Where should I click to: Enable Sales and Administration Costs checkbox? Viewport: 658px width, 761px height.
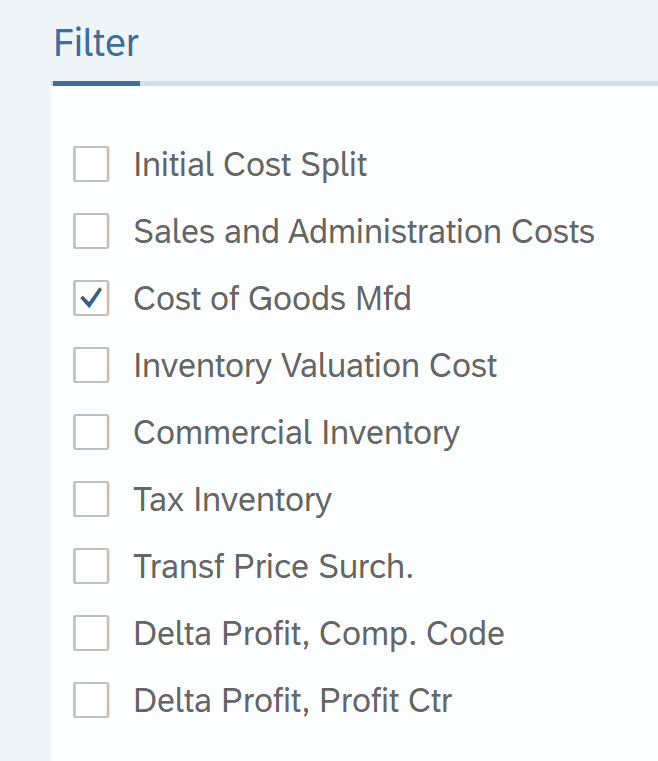tap(91, 231)
